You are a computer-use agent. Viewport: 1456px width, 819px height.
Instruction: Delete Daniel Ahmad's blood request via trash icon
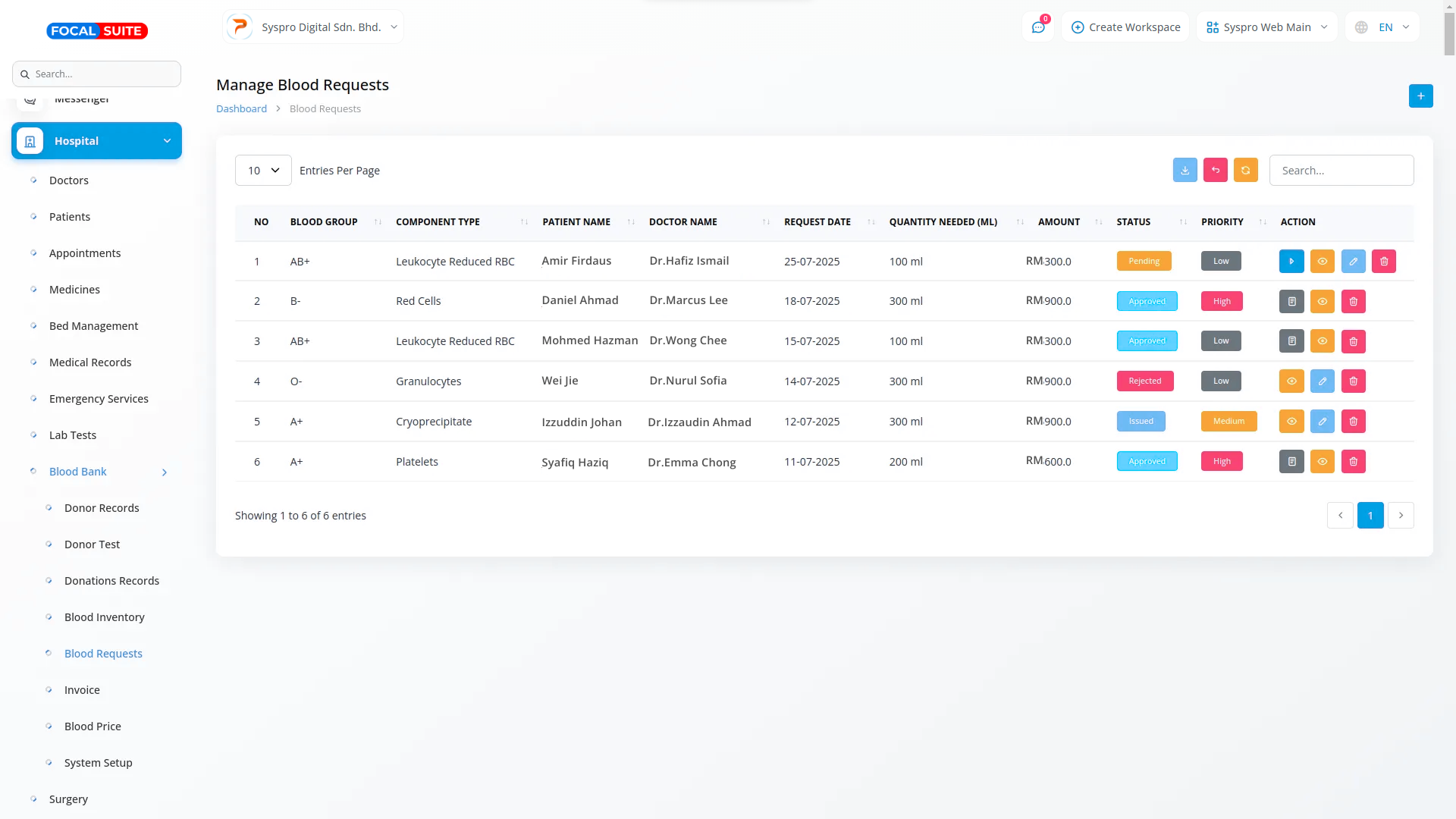click(1353, 301)
